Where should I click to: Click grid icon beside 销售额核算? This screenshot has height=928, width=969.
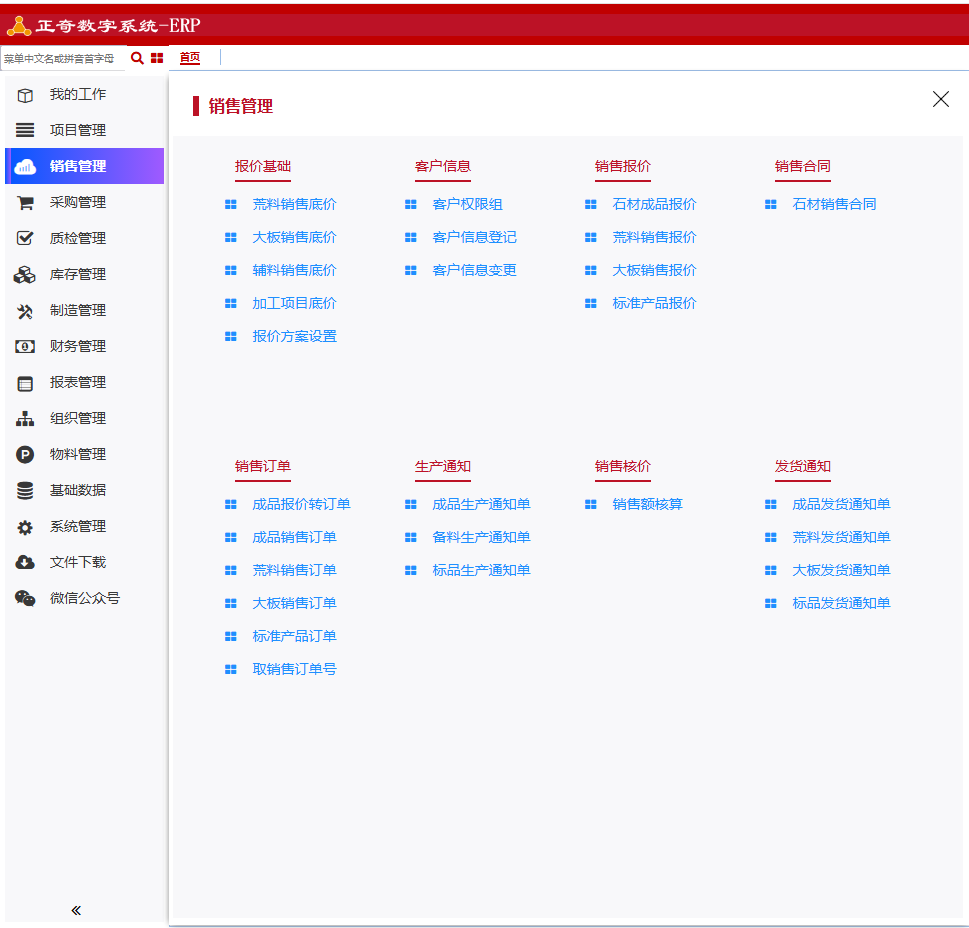click(x=591, y=505)
